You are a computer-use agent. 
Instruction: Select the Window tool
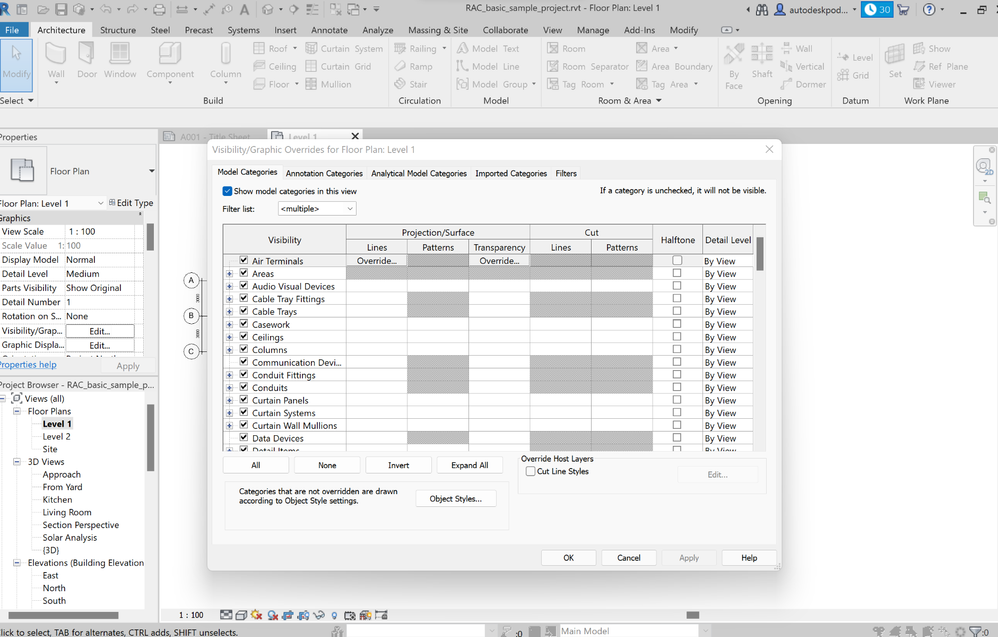[120, 61]
